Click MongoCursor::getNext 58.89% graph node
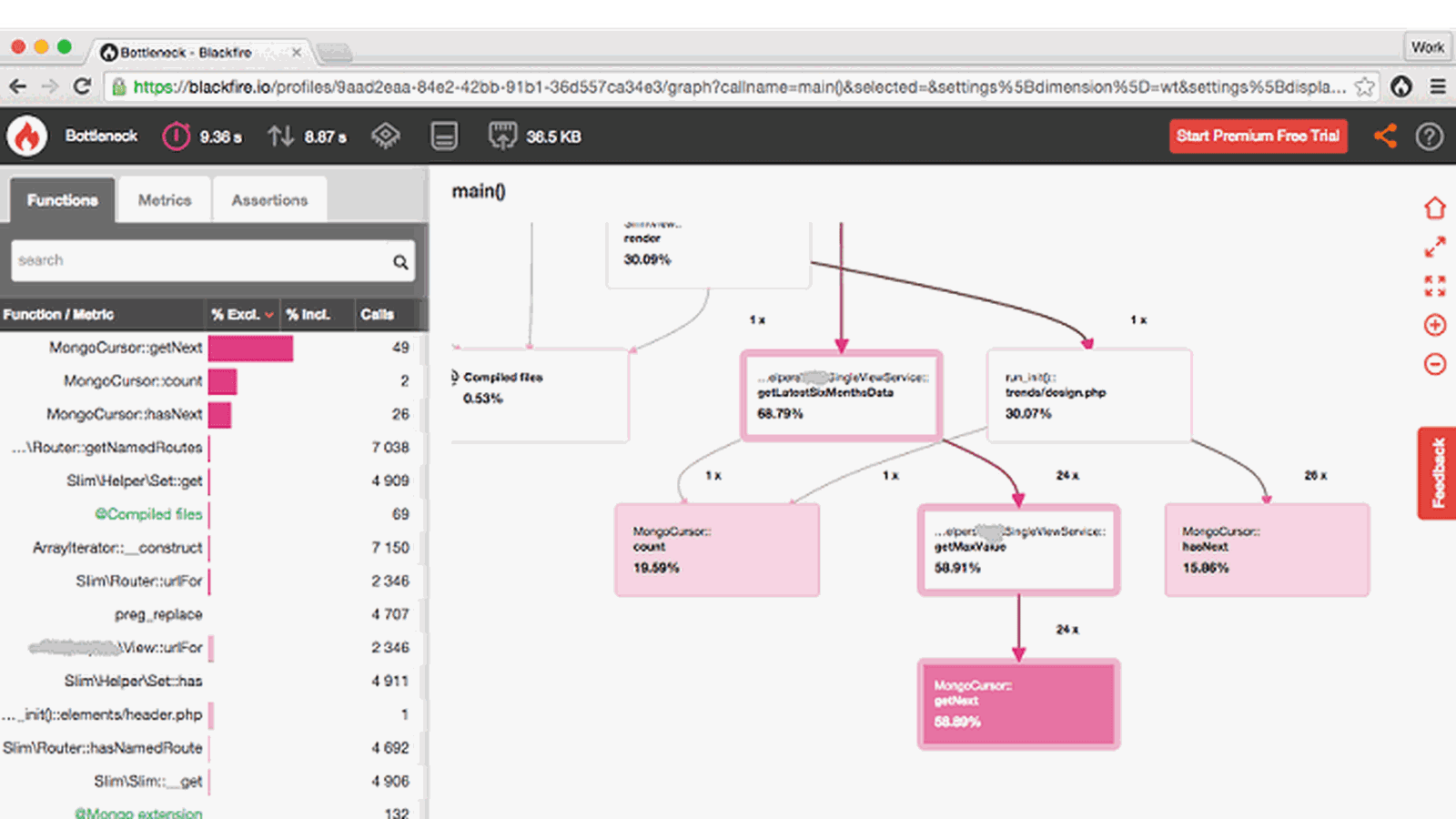Screen dimensions: 1456x819 1018,704
